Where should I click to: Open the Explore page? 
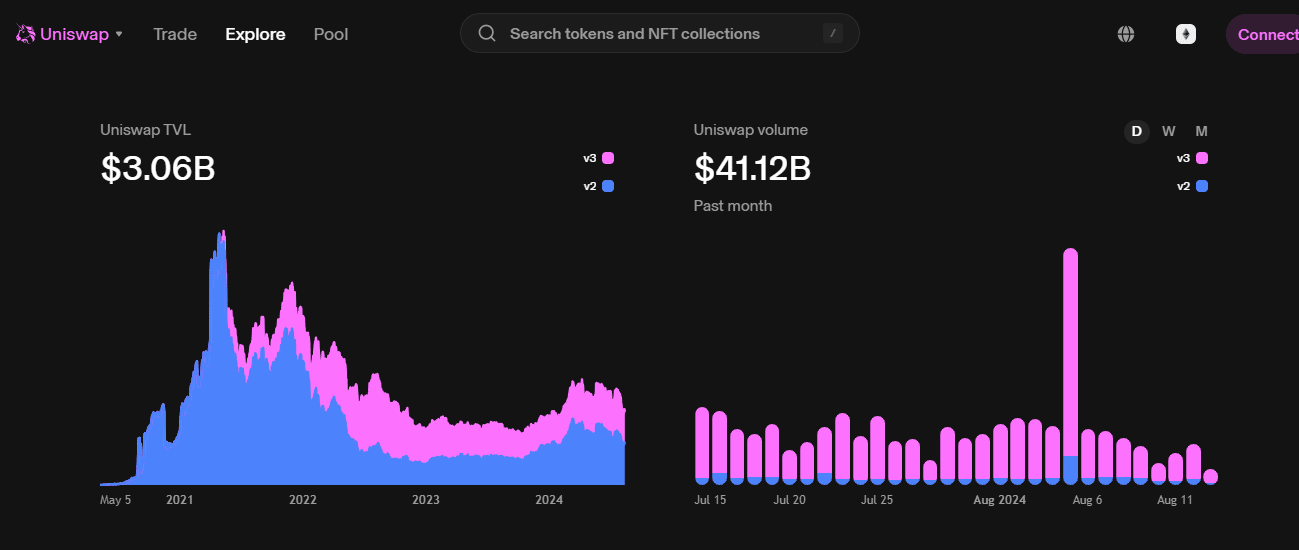(255, 34)
